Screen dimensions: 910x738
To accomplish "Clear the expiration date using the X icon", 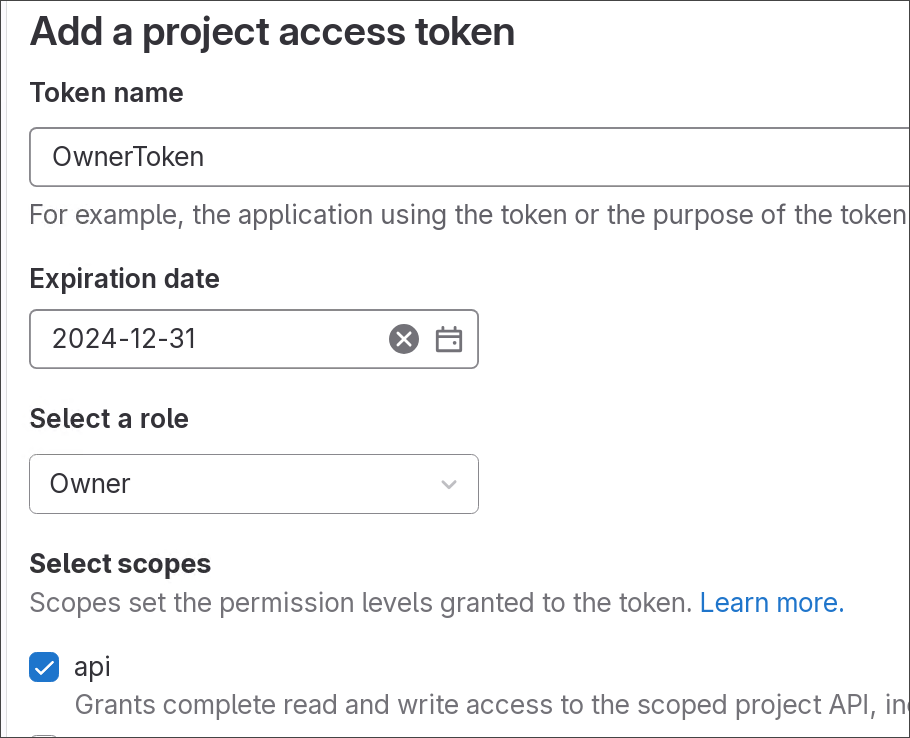I will point(403,339).
